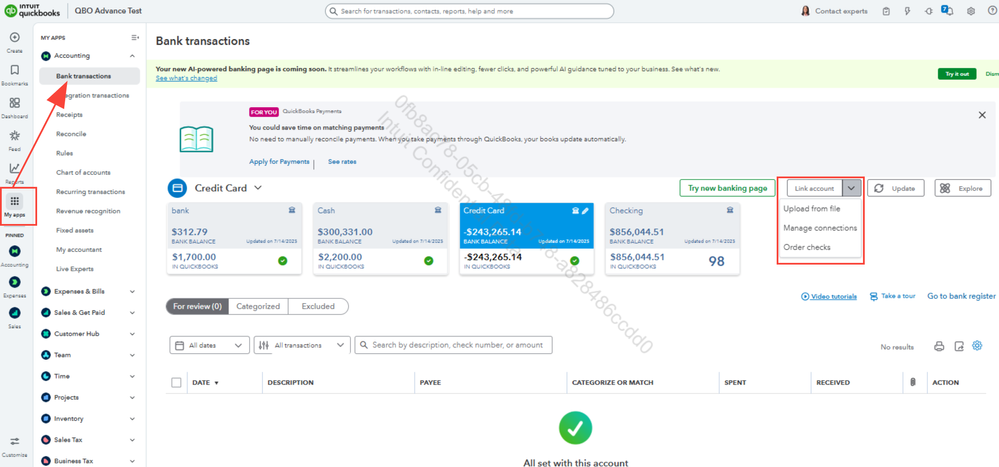Open table settings gear above Action column

tap(977, 345)
